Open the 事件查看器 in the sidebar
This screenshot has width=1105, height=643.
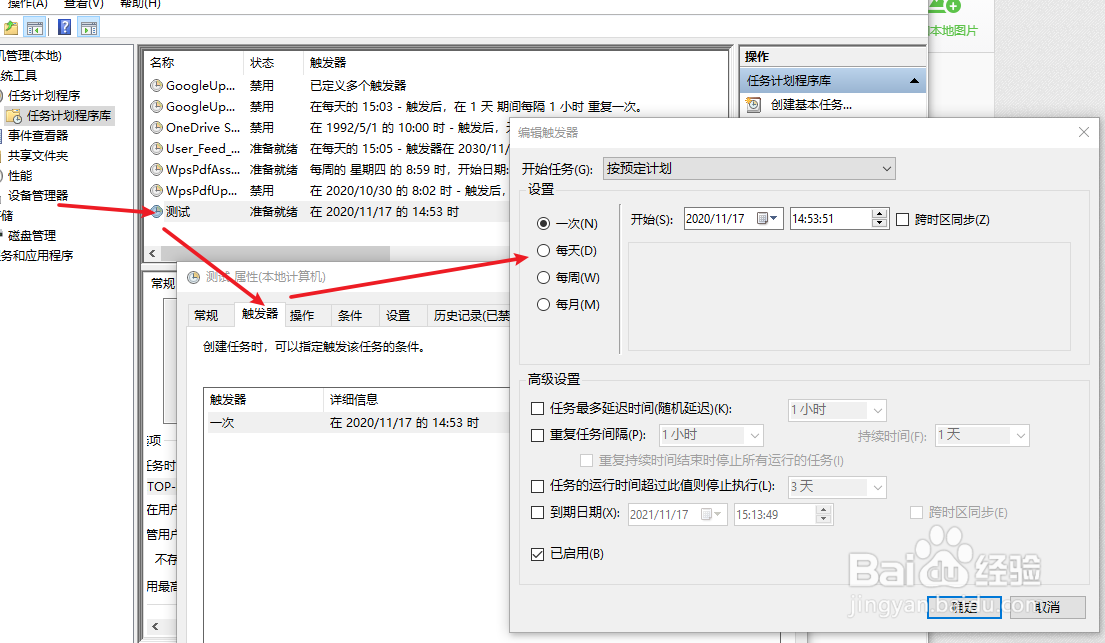pyautogui.click(x=38, y=135)
